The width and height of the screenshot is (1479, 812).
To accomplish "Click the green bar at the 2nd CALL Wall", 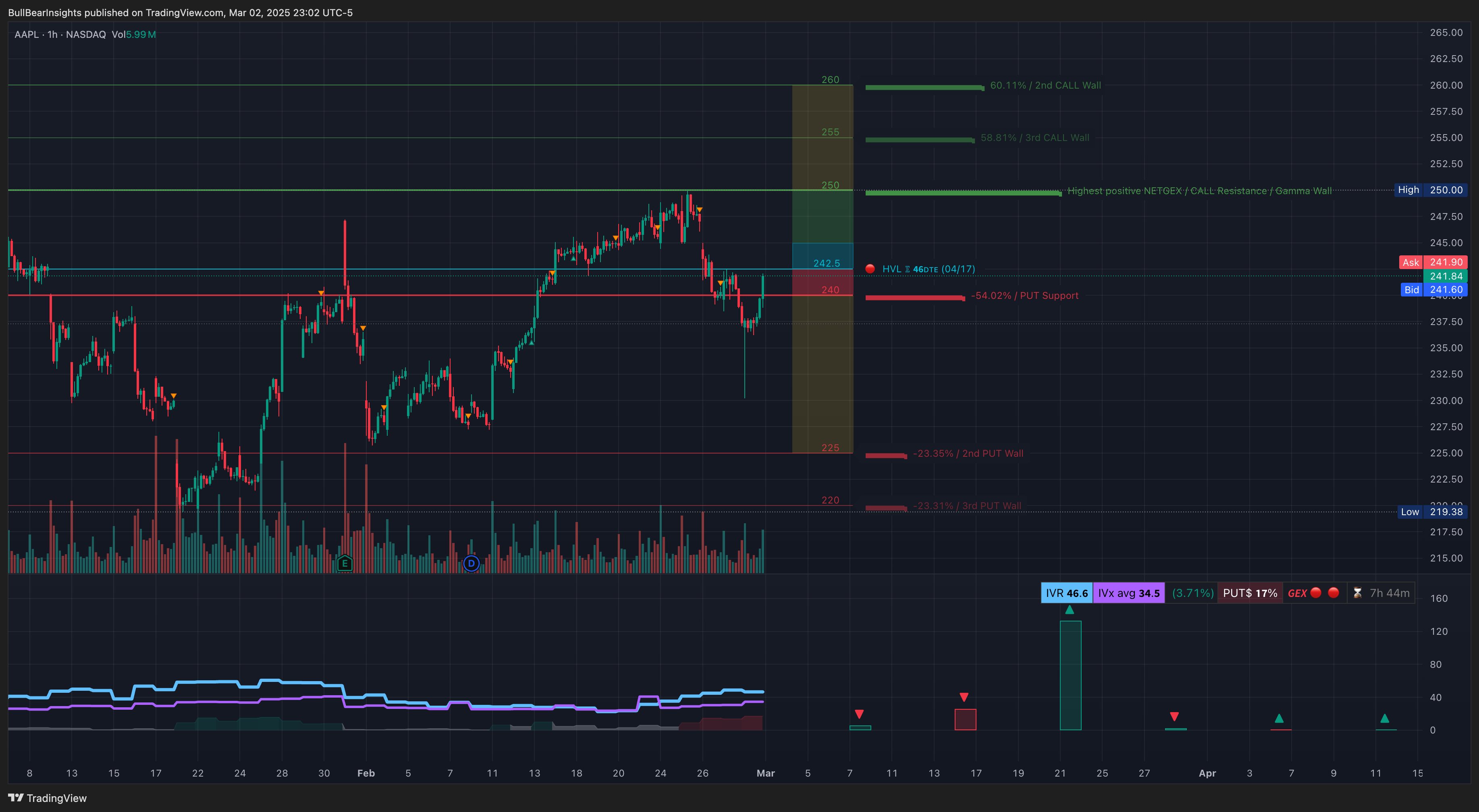I will point(925,88).
